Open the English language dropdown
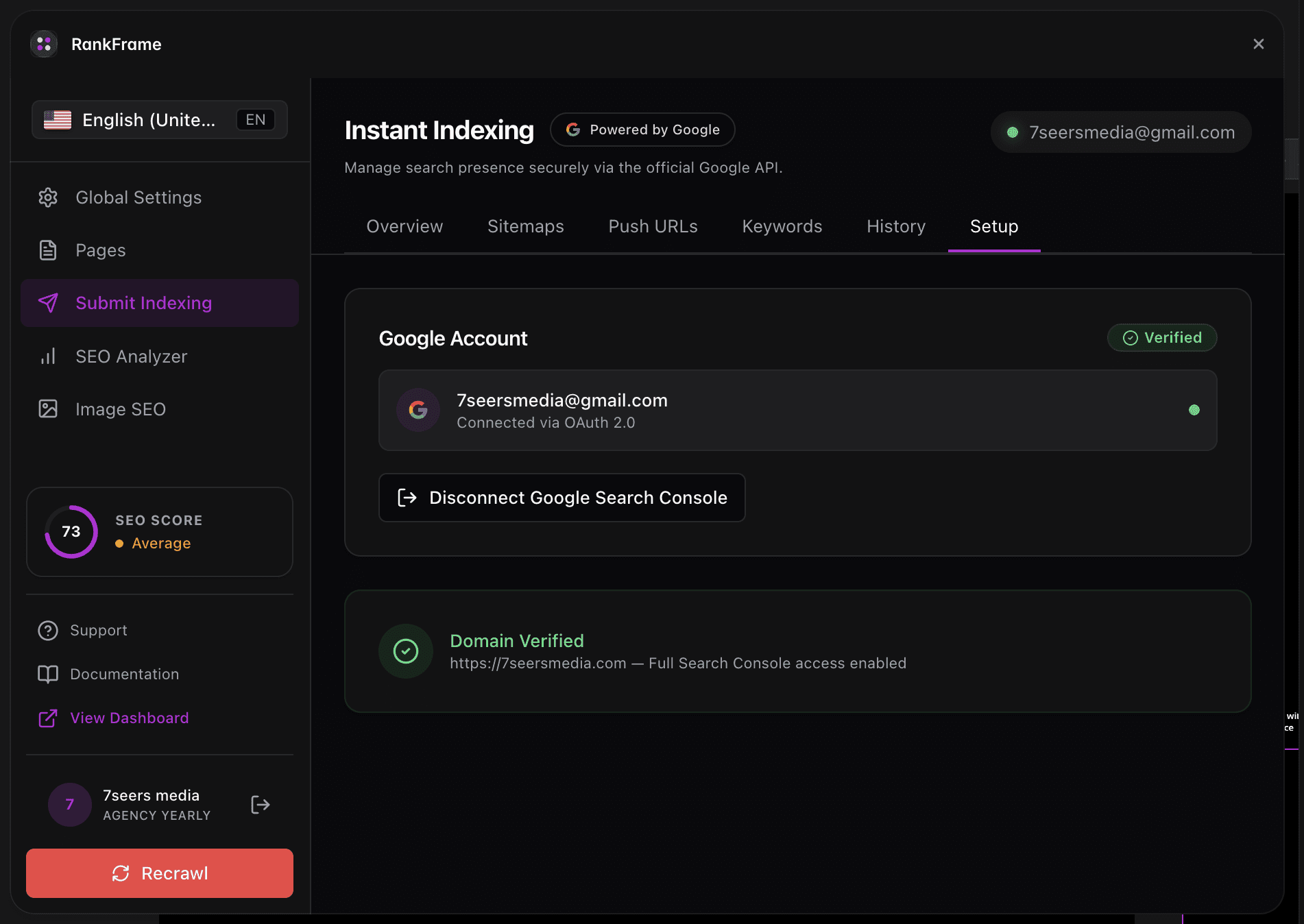Image resolution: width=1304 pixels, height=924 pixels. (160, 120)
